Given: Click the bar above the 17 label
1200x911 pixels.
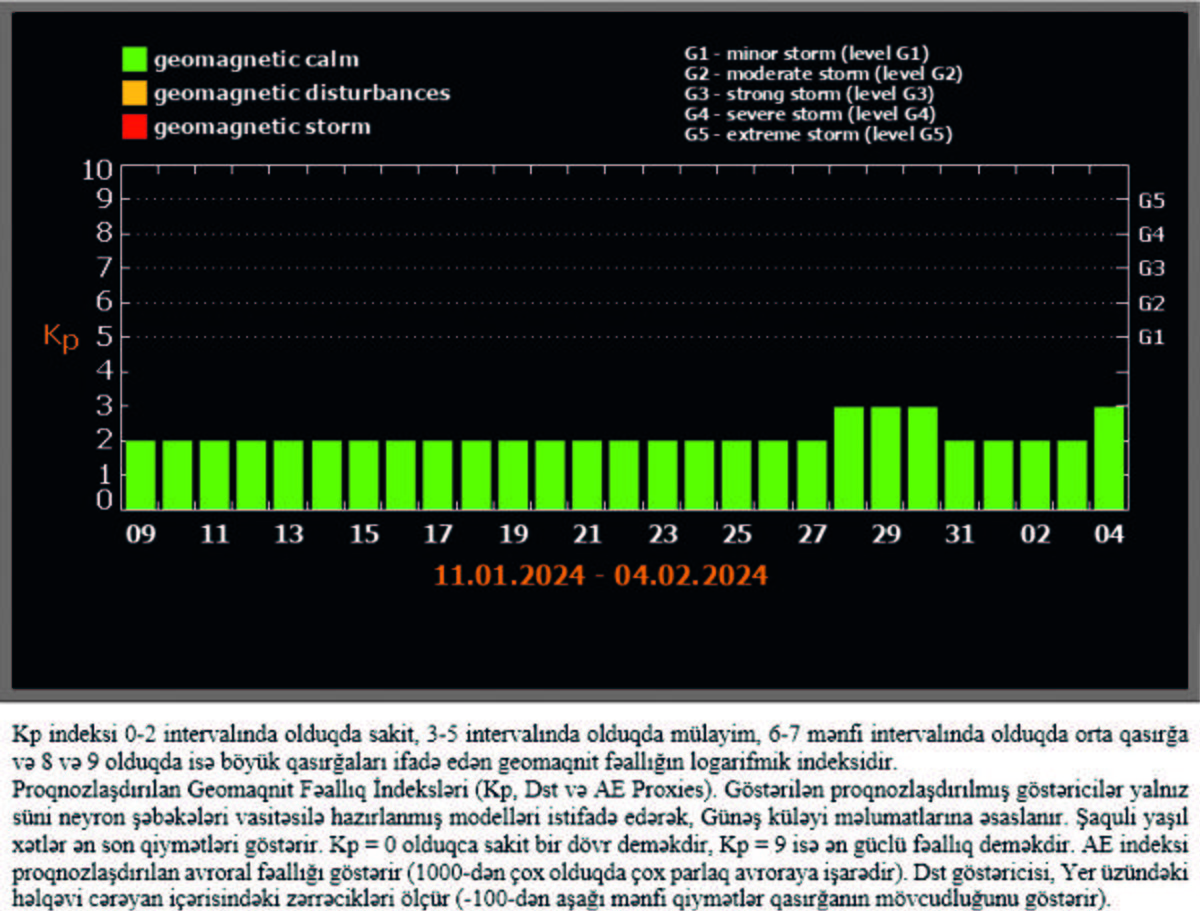Looking at the screenshot, I should [438, 475].
